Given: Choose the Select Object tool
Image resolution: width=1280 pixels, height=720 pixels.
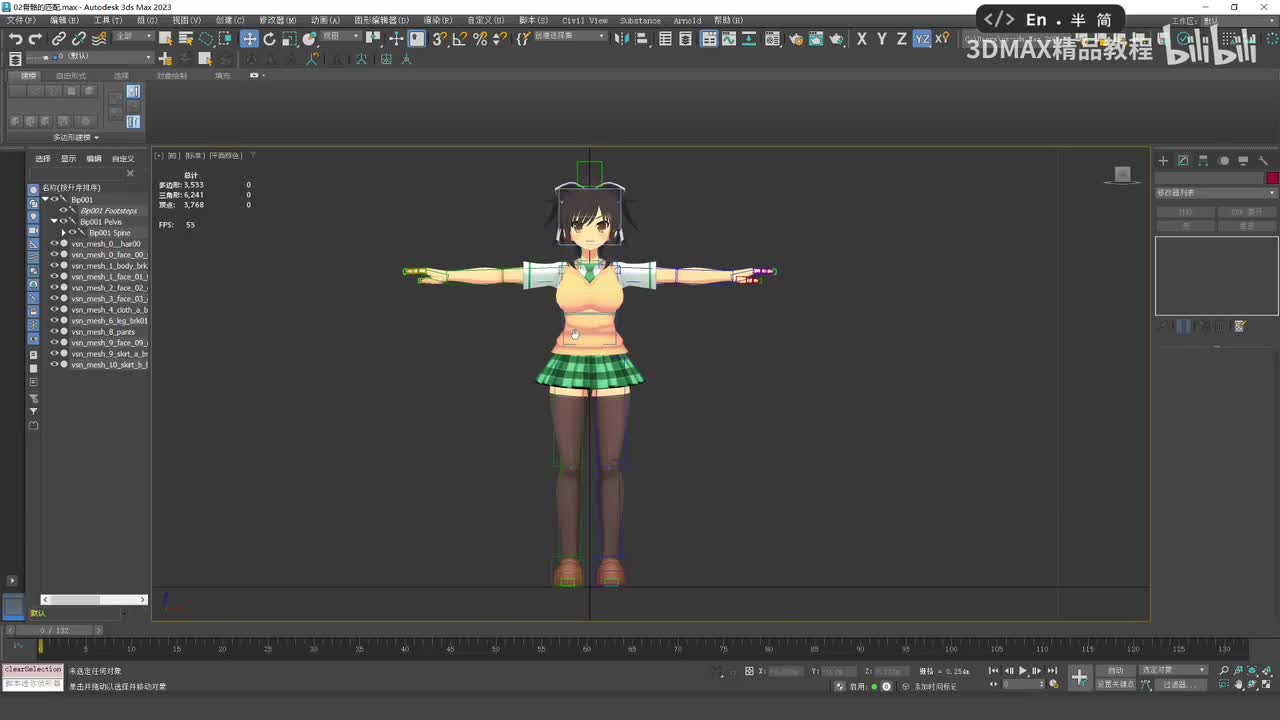Looking at the screenshot, I should click(165, 39).
